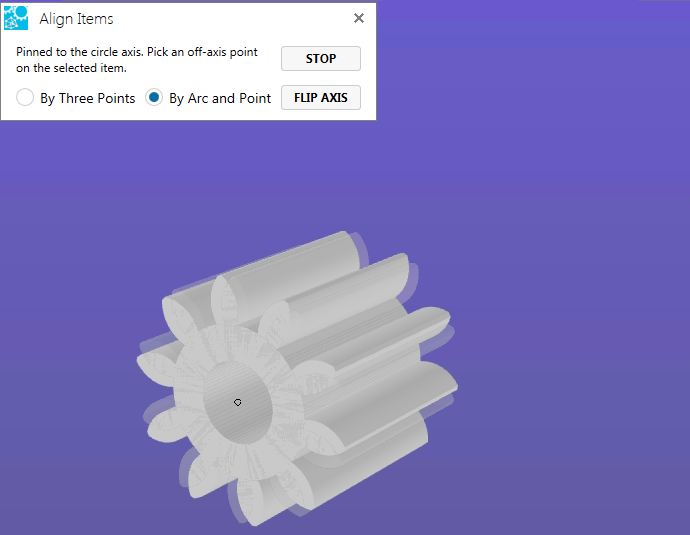
Task: Pick the small point marker inside the gear hole
Action: [x=238, y=402]
